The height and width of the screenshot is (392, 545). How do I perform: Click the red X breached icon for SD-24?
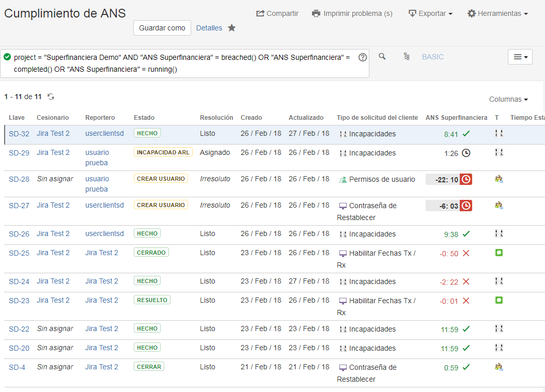[466, 281]
